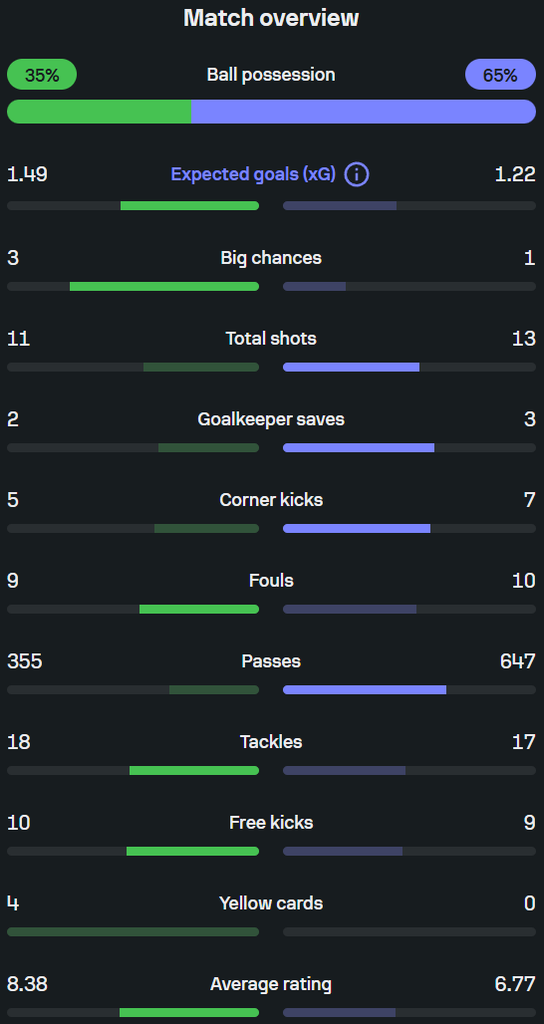Click the green section of possession bar

[99, 112]
